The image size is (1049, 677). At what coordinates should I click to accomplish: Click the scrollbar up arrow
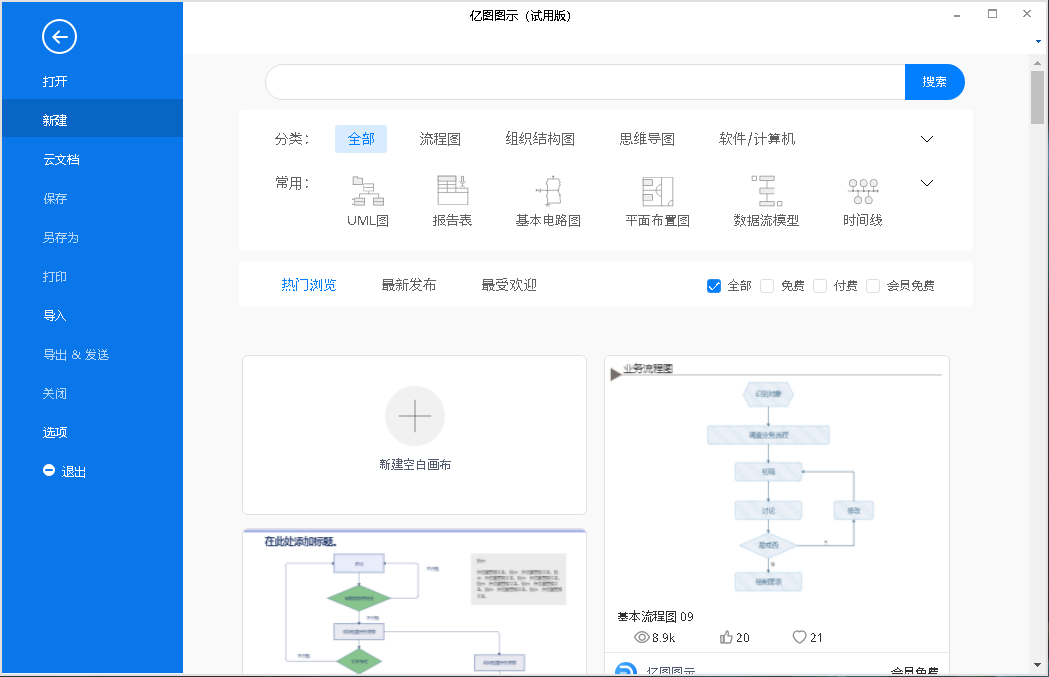1038,63
